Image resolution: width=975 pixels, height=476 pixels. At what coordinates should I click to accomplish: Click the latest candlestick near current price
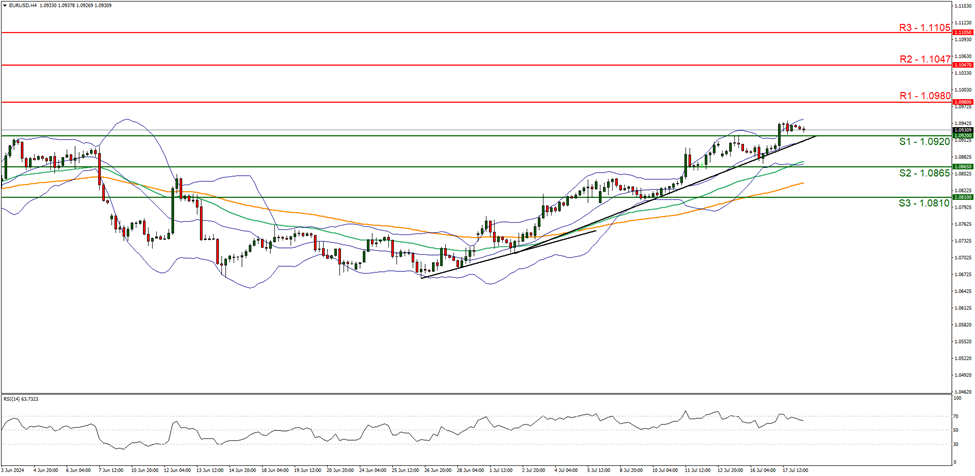803,129
